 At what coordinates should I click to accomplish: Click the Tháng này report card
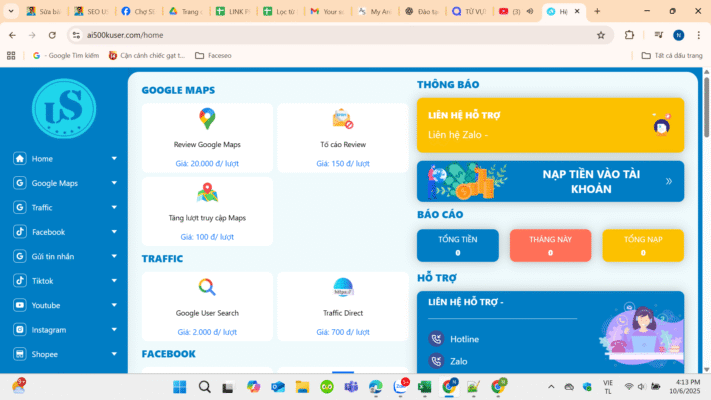coord(550,246)
